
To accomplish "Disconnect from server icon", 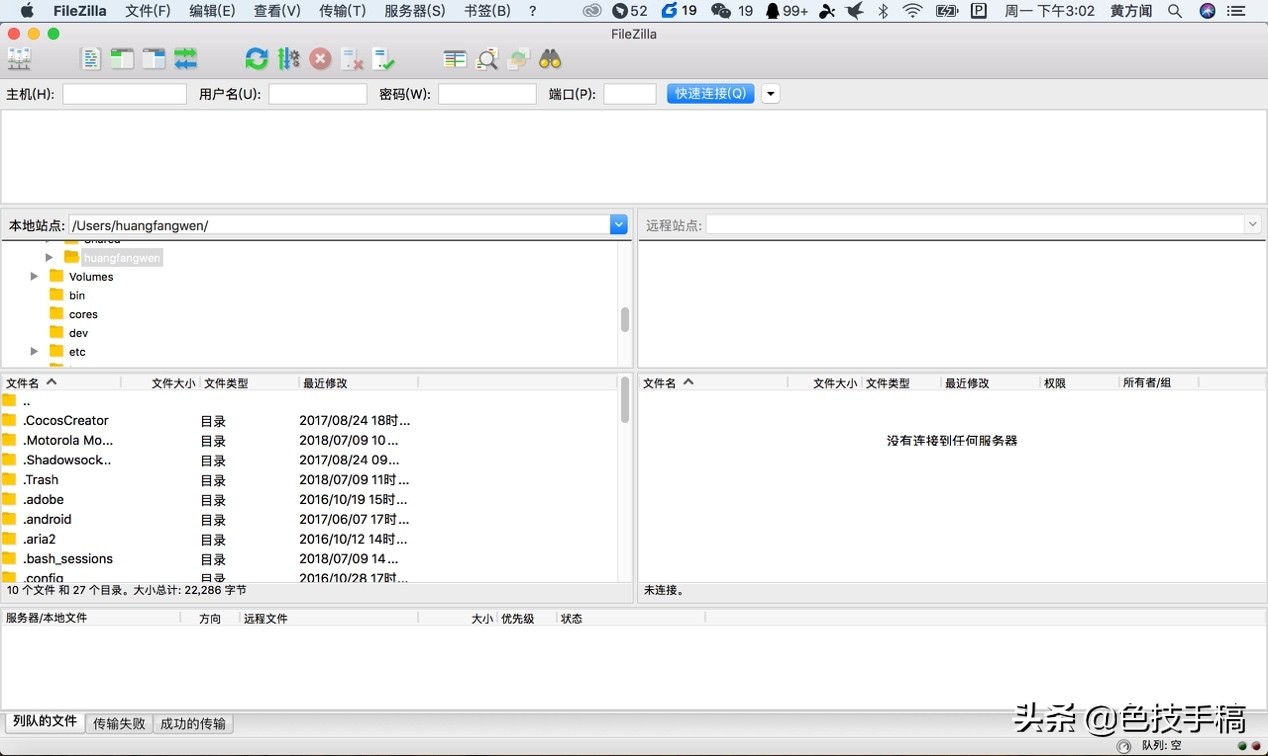I will click(x=352, y=60).
